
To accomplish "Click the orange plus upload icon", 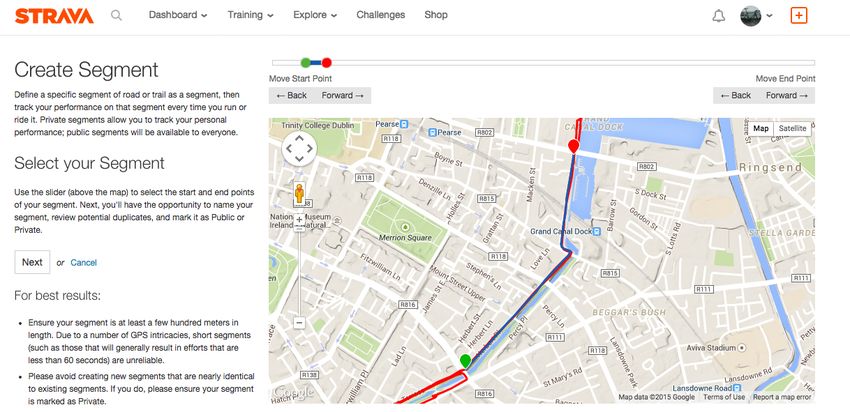I will pyautogui.click(x=799, y=15).
